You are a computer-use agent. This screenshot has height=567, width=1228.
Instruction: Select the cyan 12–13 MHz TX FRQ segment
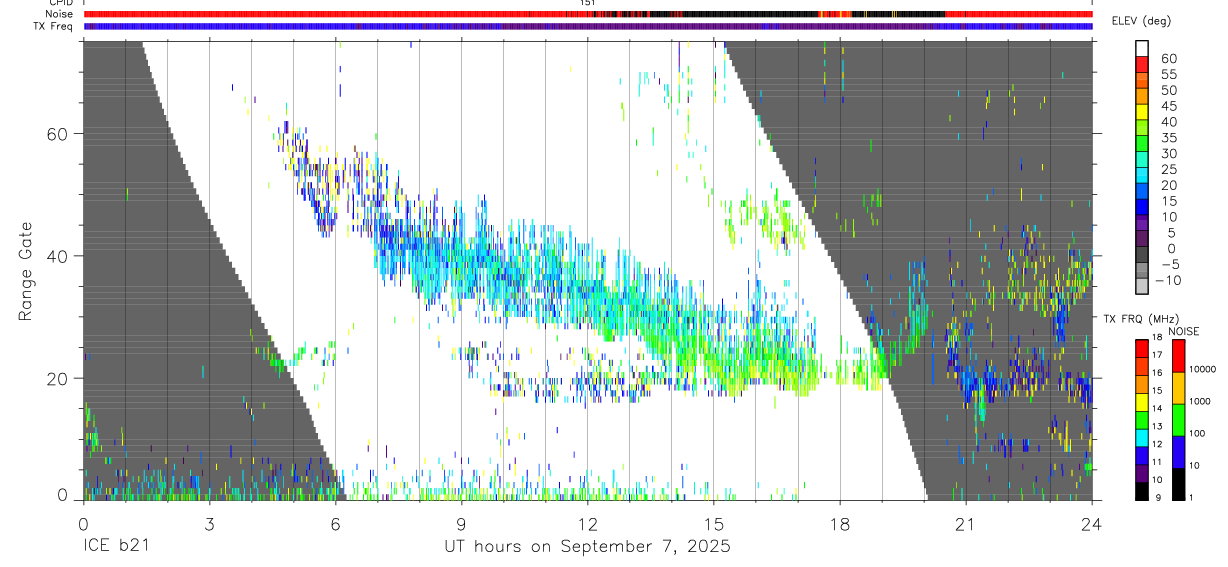(1141, 437)
